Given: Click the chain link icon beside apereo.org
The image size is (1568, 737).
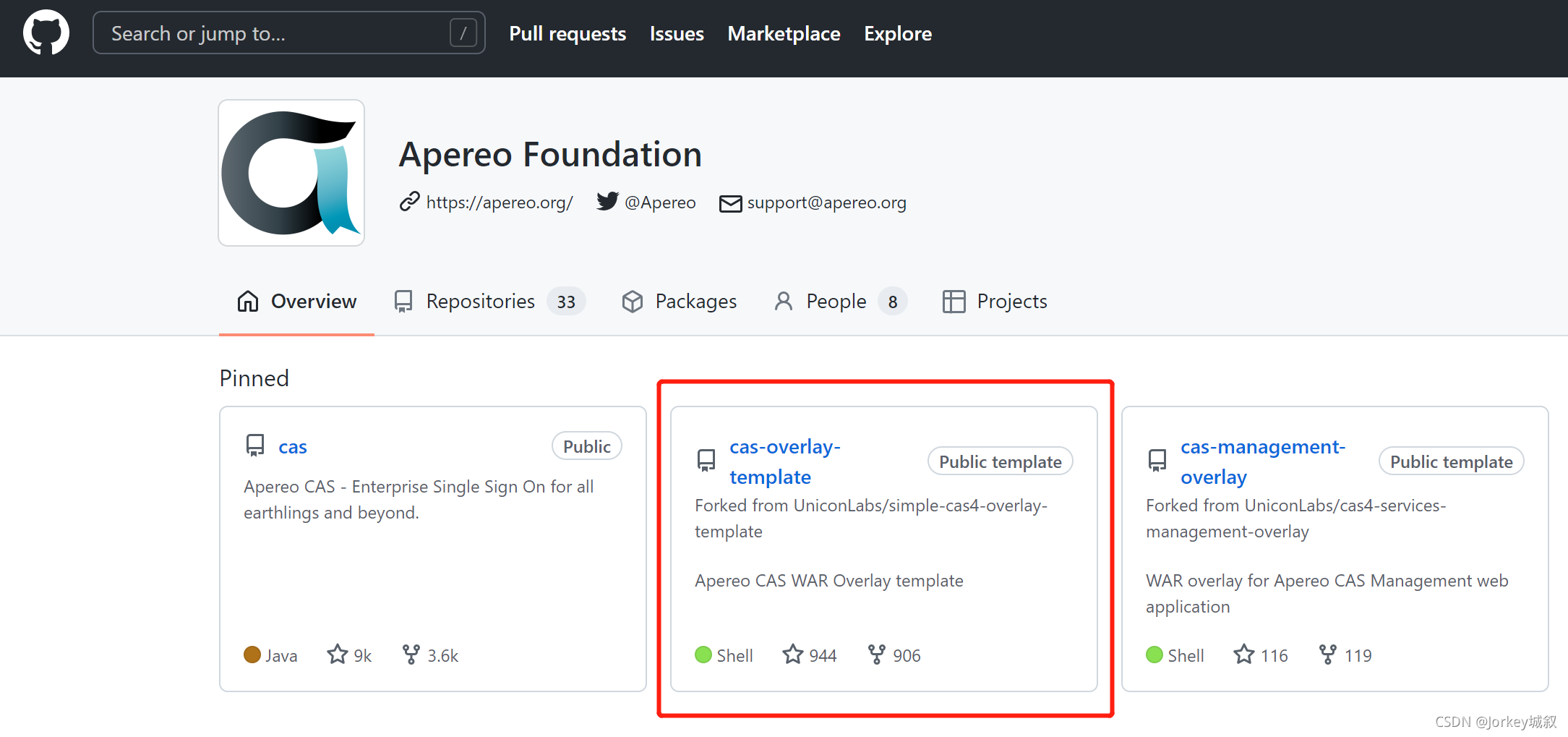Looking at the screenshot, I should 409,202.
